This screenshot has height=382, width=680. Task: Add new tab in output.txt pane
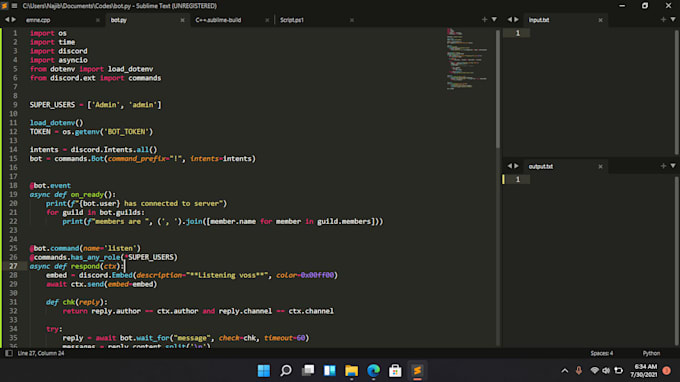click(x=663, y=166)
